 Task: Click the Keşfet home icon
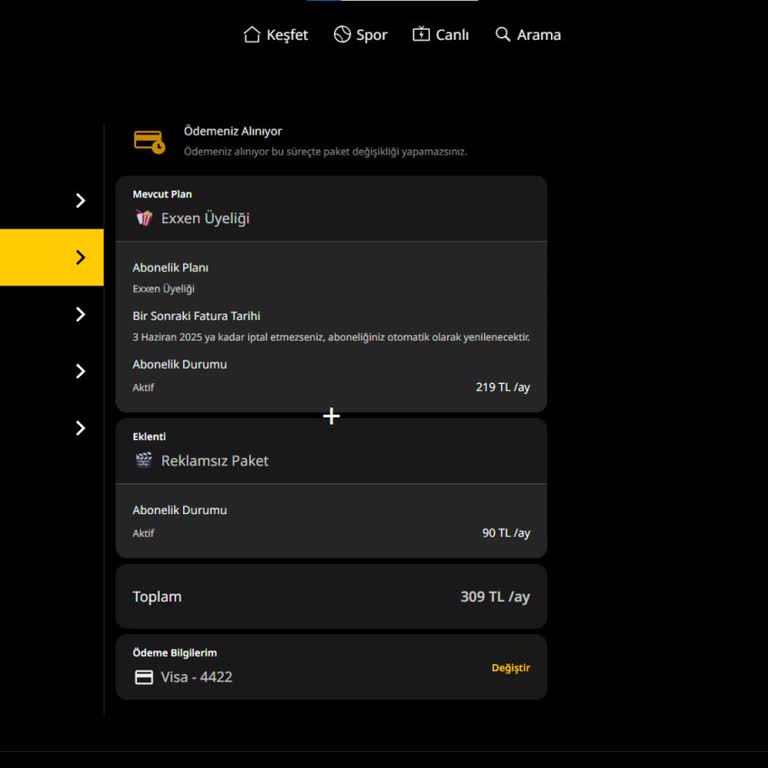point(252,35)
